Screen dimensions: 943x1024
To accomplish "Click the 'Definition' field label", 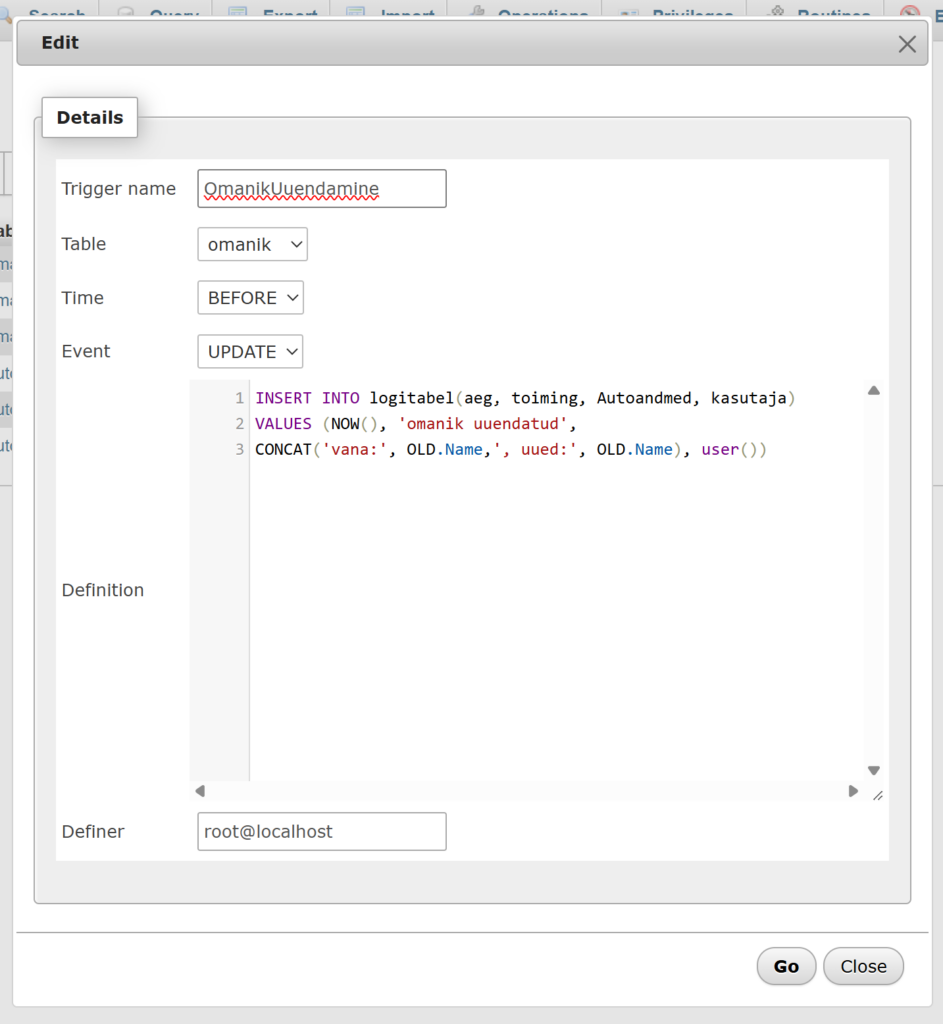I will point(103,590).
